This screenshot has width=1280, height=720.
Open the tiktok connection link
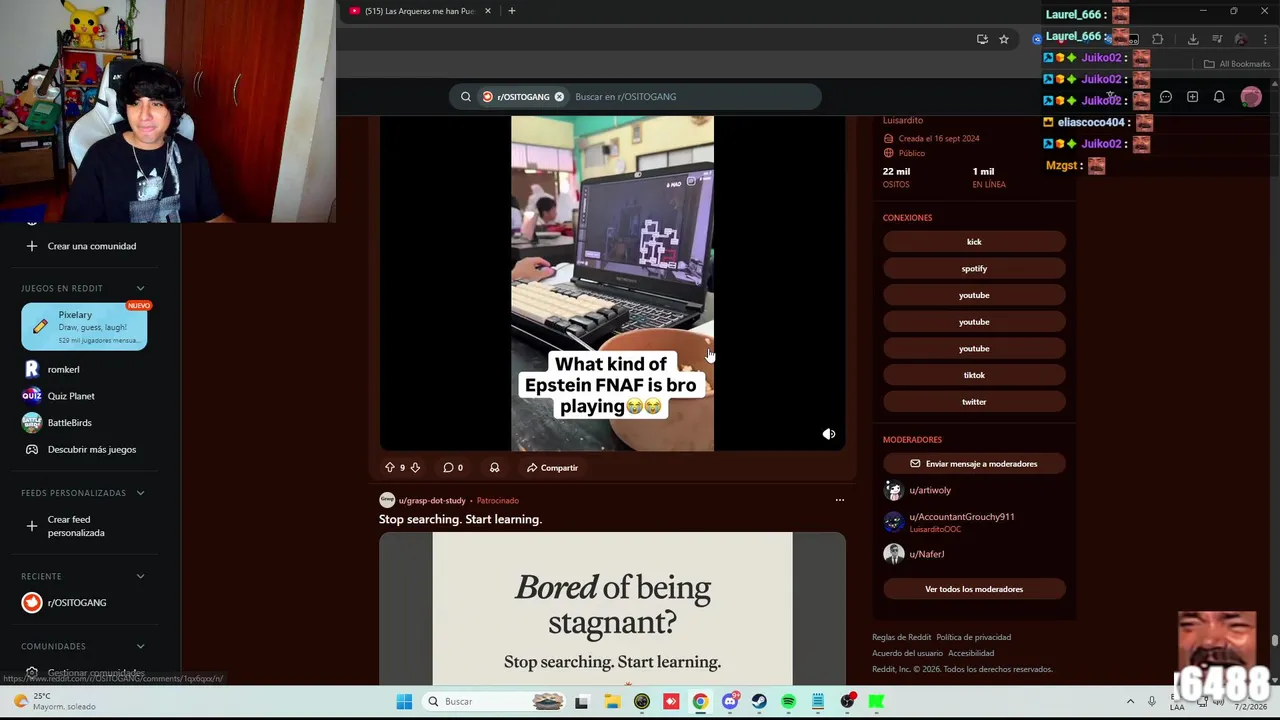(x=974, y=375)
